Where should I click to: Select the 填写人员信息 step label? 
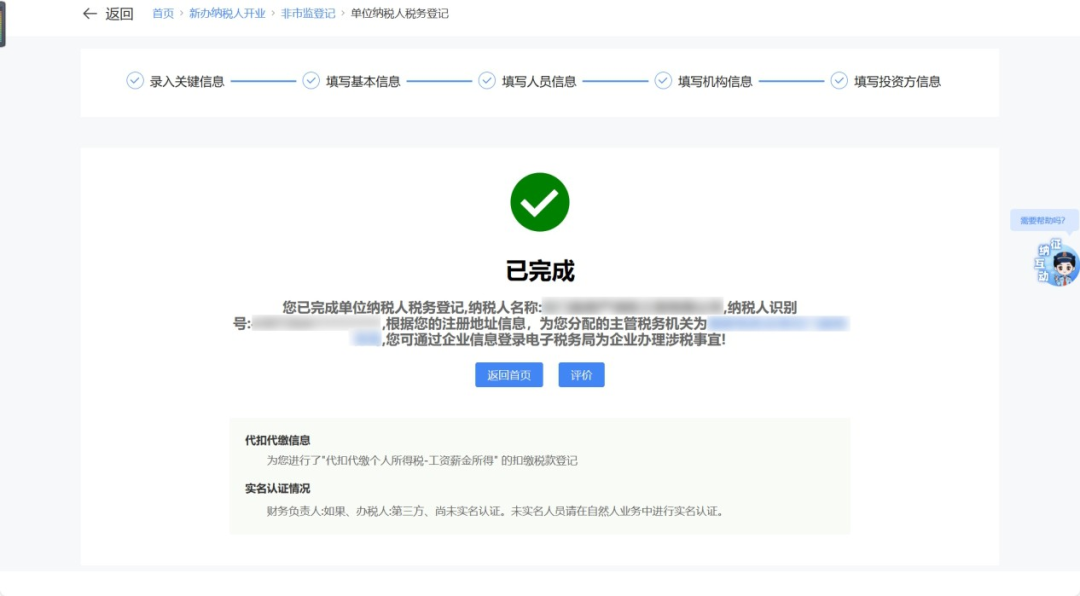click(539, 82)
